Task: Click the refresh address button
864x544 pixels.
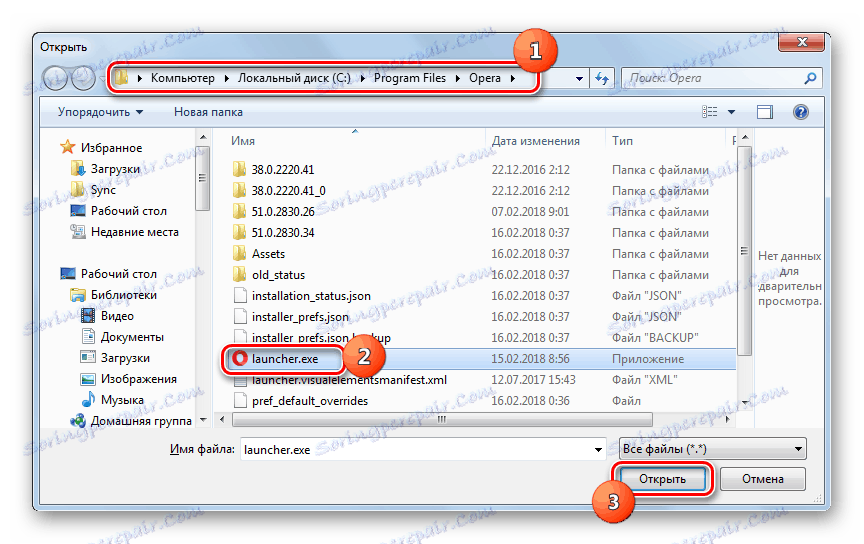Action: (x=602, y=78)
